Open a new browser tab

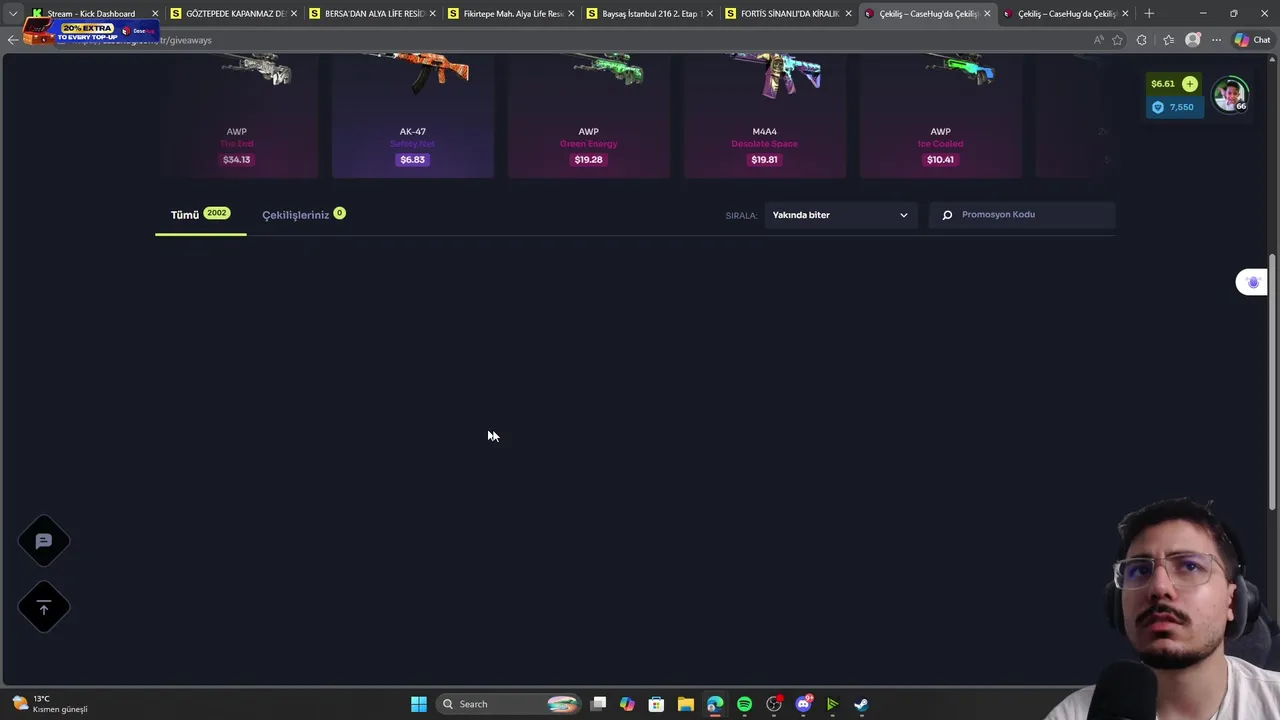1149,14
